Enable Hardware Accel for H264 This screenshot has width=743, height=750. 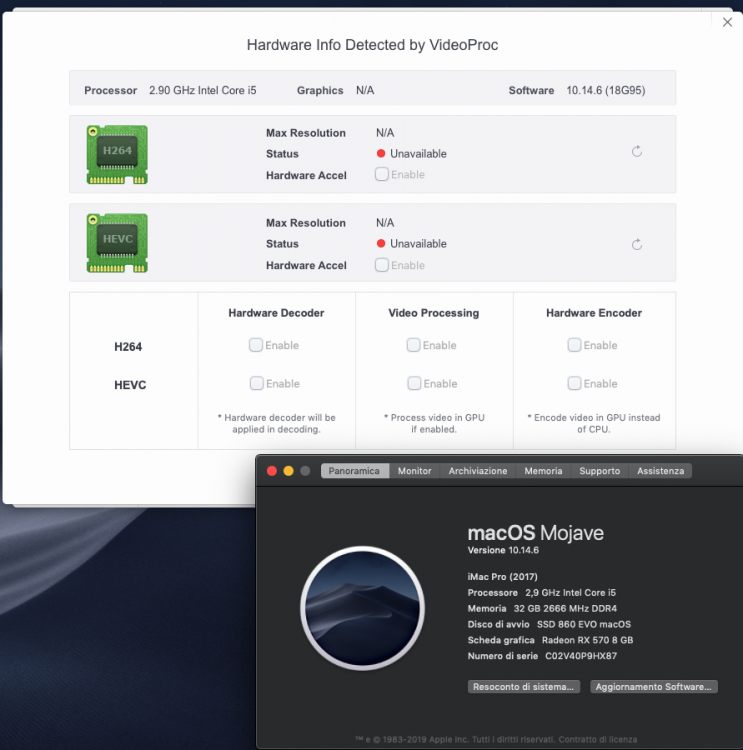(x=382, y=174)
